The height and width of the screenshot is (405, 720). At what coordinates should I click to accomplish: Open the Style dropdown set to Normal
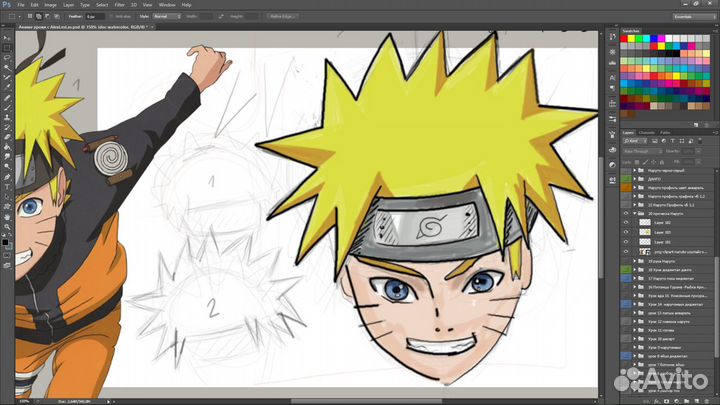point(162,17)
